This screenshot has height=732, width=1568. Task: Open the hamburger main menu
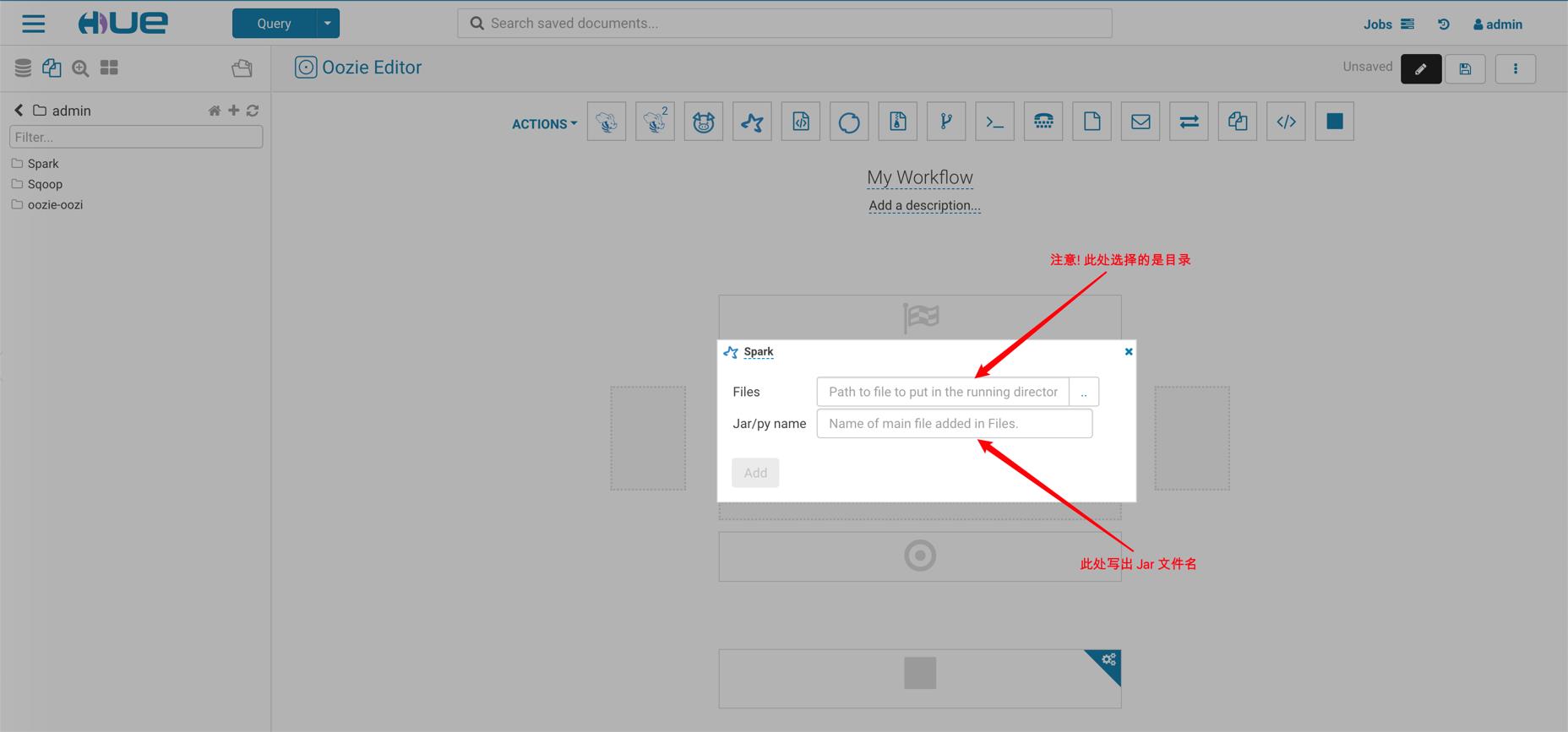[x=34, y=24]
